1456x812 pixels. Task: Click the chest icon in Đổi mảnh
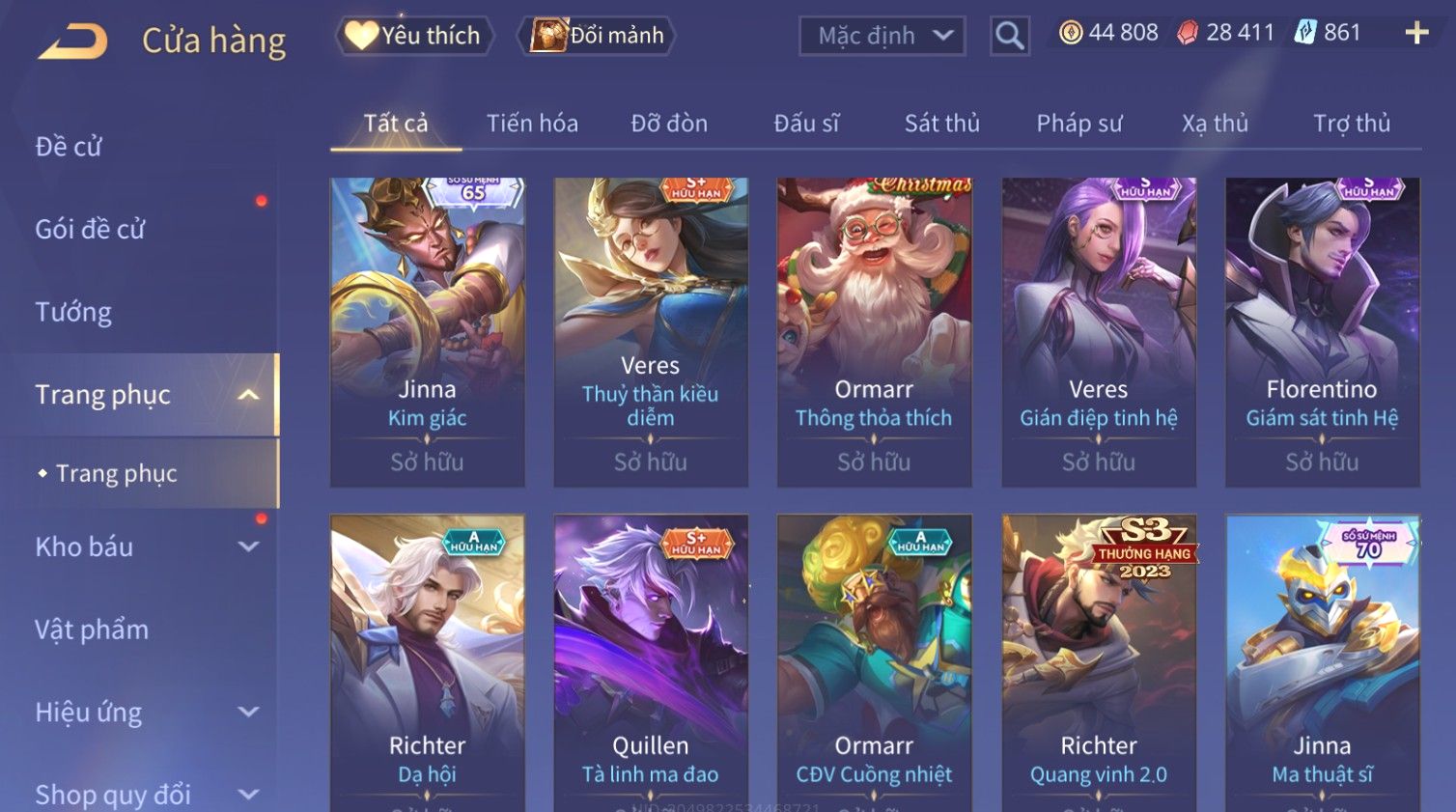(x=548, y=36)
